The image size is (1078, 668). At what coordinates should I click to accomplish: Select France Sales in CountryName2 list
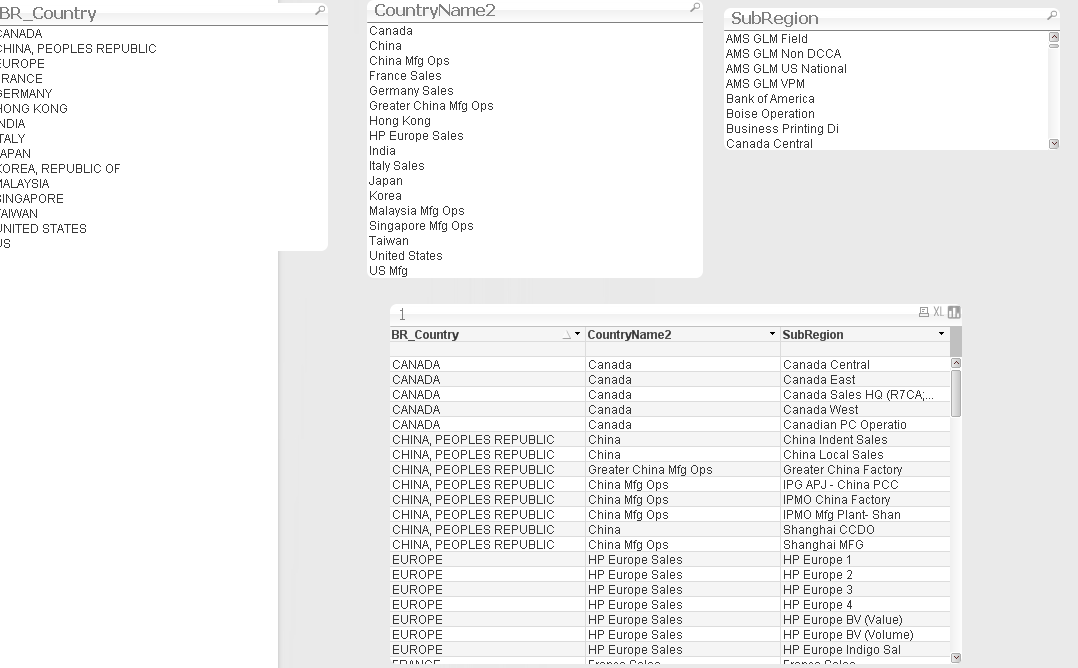point(405,76)
